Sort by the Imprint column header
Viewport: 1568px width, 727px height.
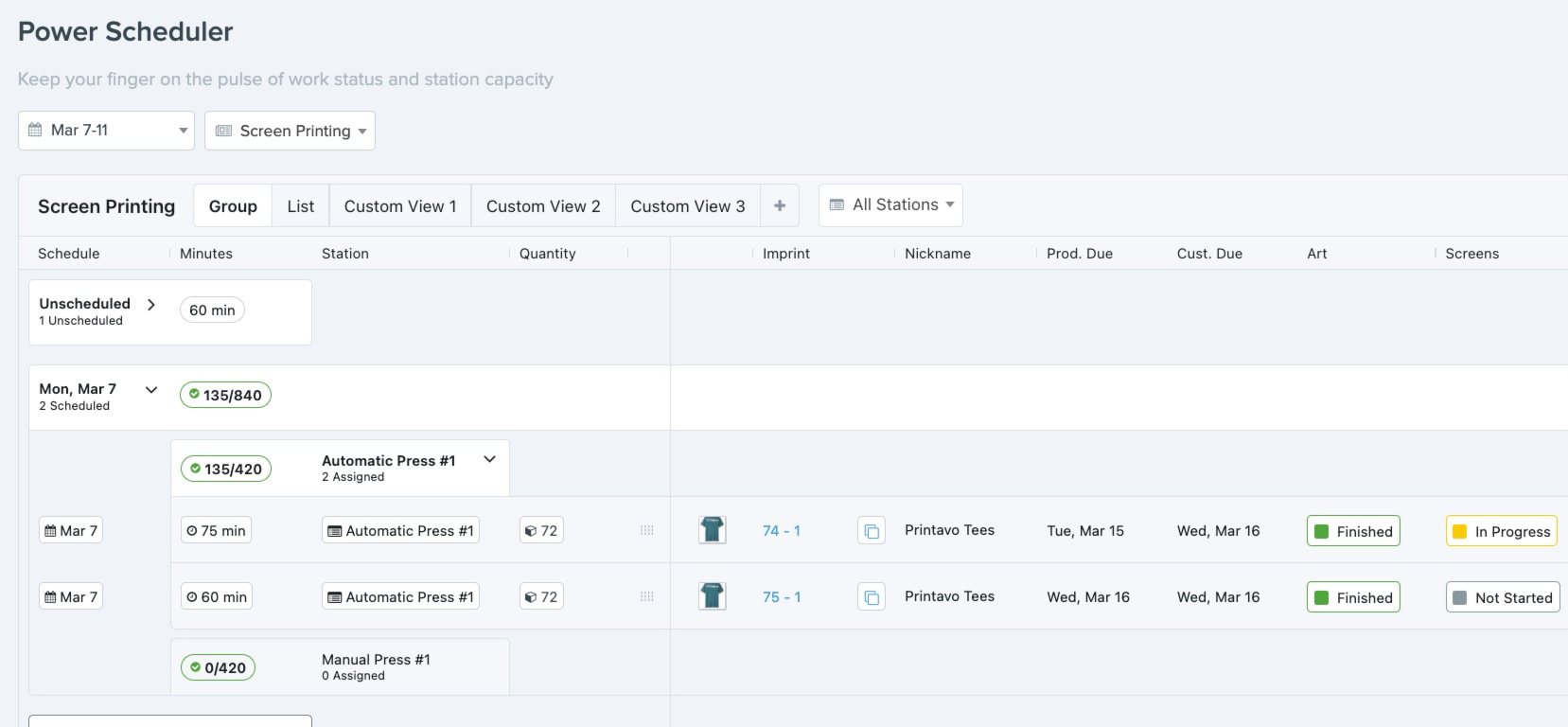(x=786, y=254)
